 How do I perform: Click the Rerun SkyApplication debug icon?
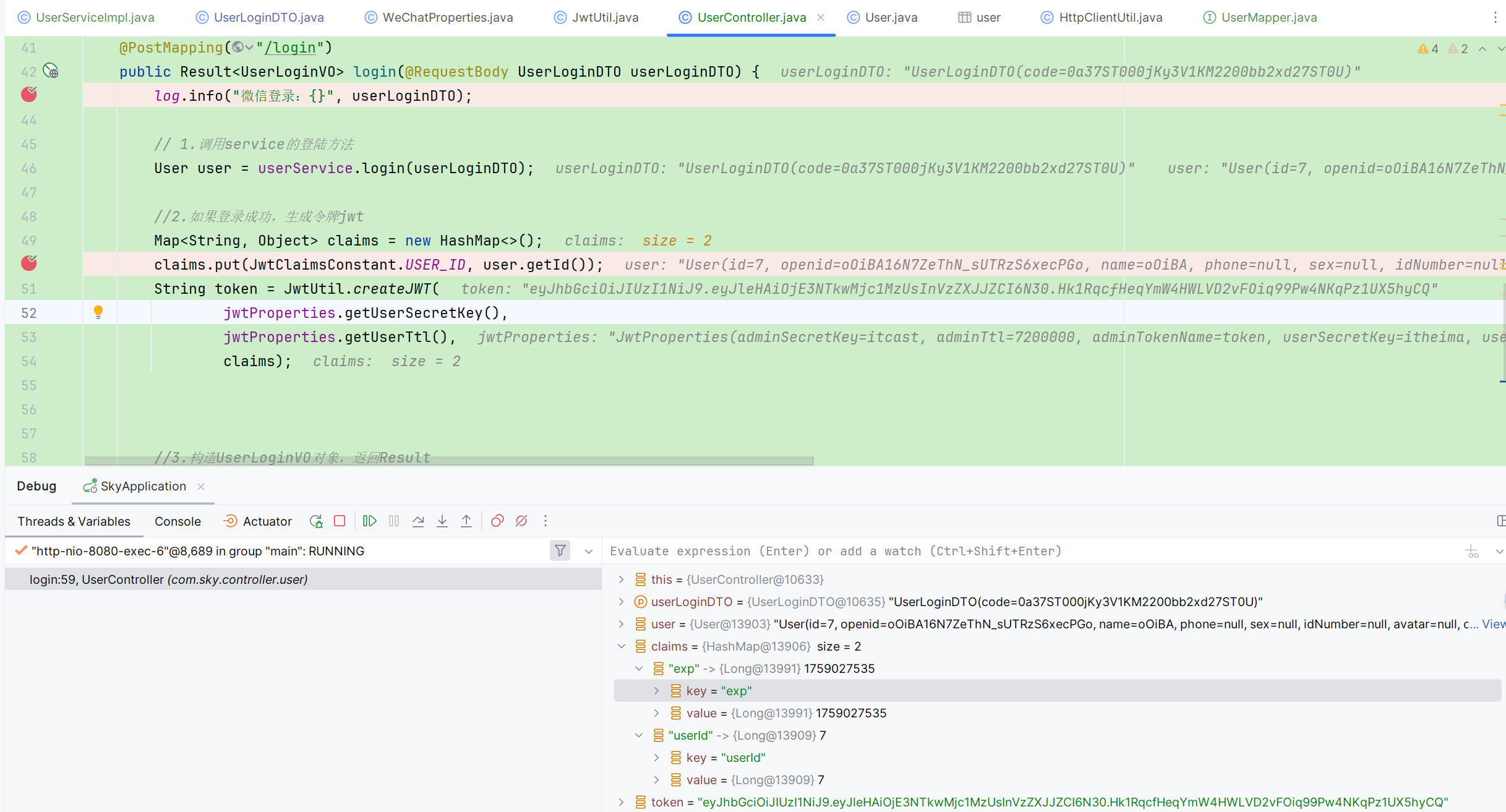click(x=316, y=521)
